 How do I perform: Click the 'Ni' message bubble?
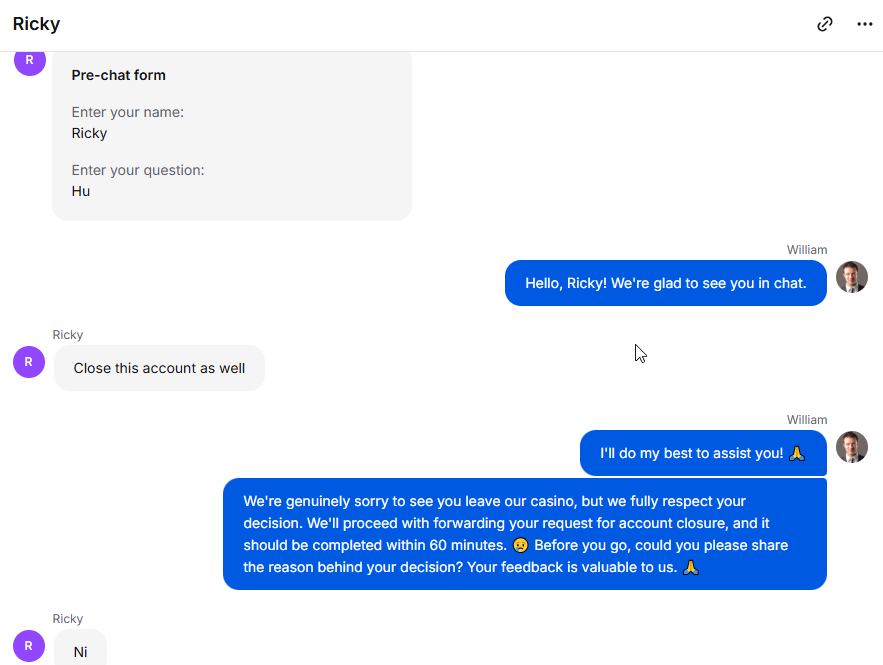click(x=81, y=649)
